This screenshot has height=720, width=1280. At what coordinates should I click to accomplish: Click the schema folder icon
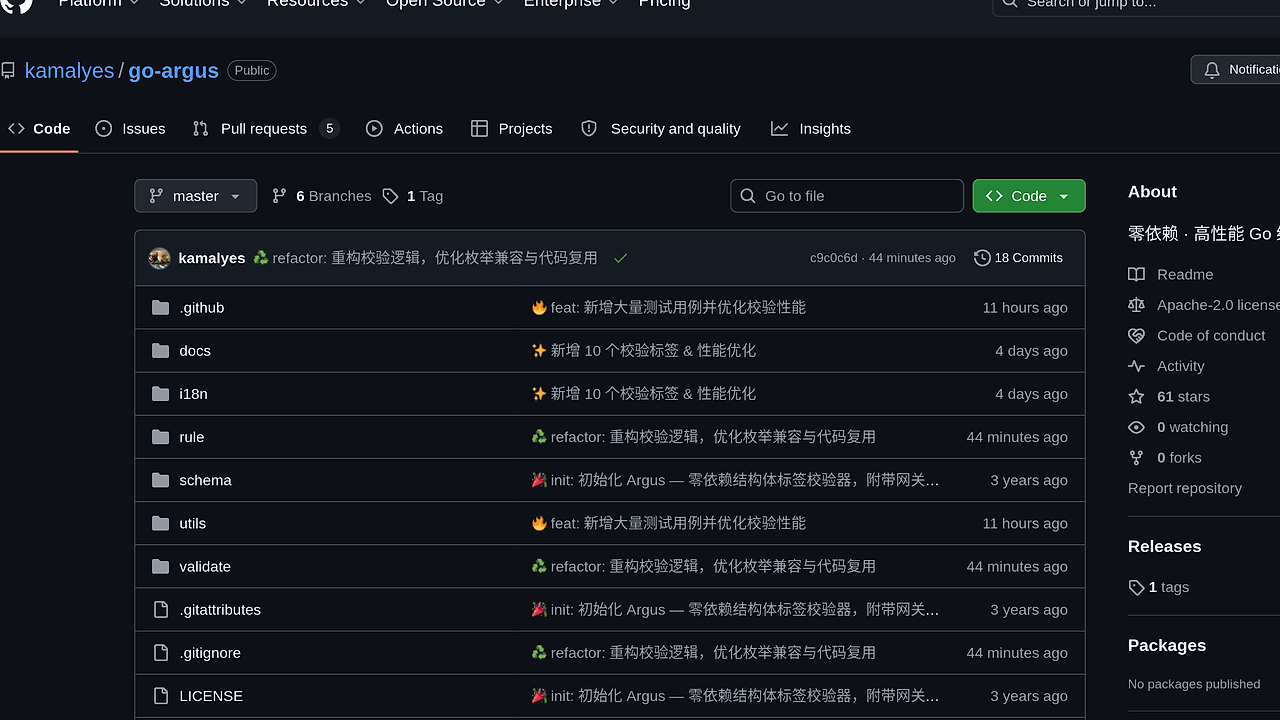click(160, 480)
